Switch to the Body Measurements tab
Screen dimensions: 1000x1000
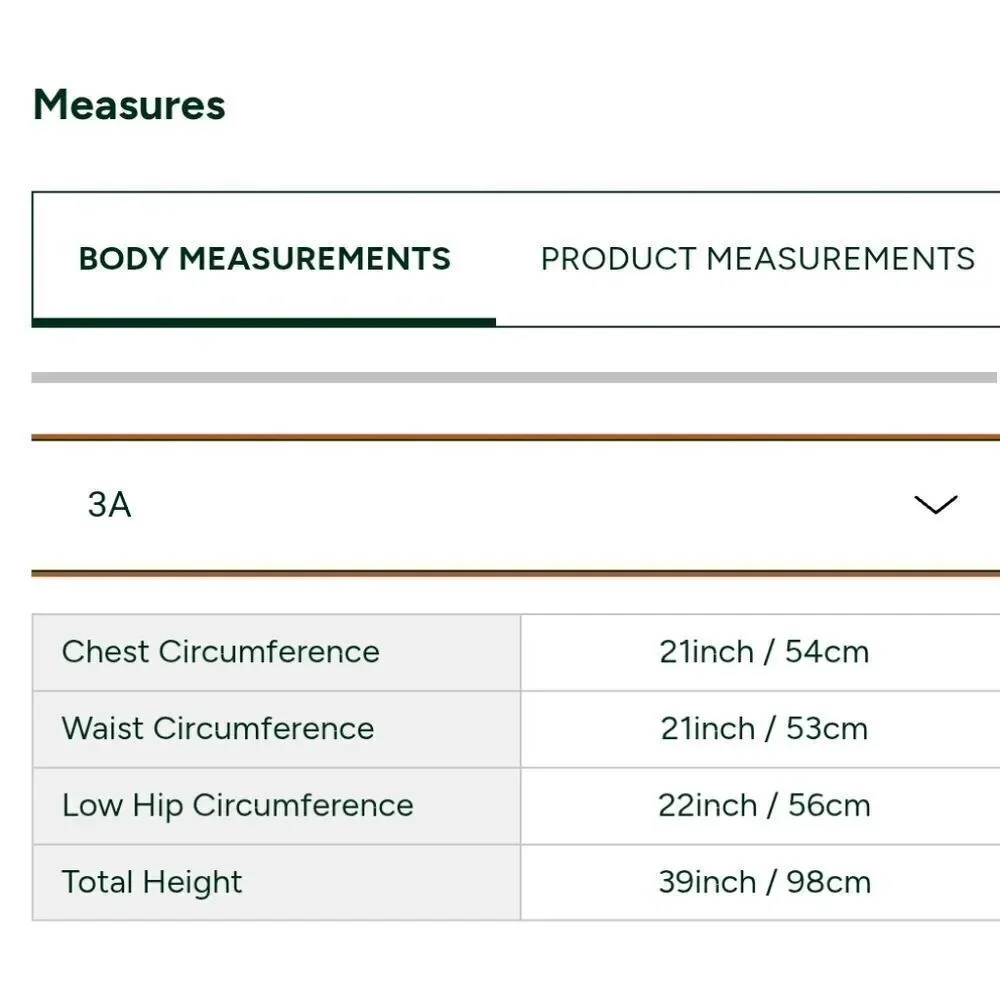(x=264, y=259)
